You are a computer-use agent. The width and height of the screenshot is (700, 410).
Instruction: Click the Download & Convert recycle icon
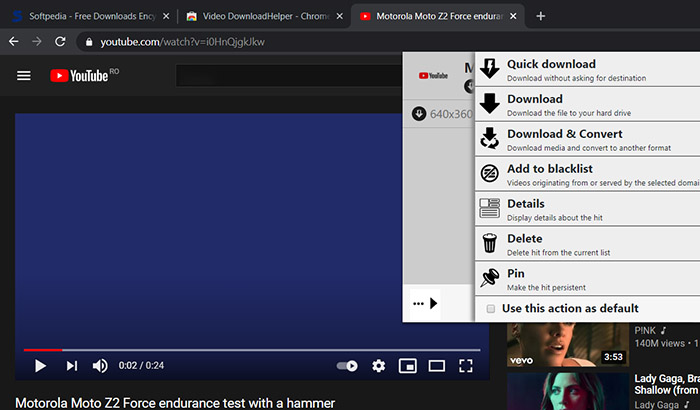[490, 138]
